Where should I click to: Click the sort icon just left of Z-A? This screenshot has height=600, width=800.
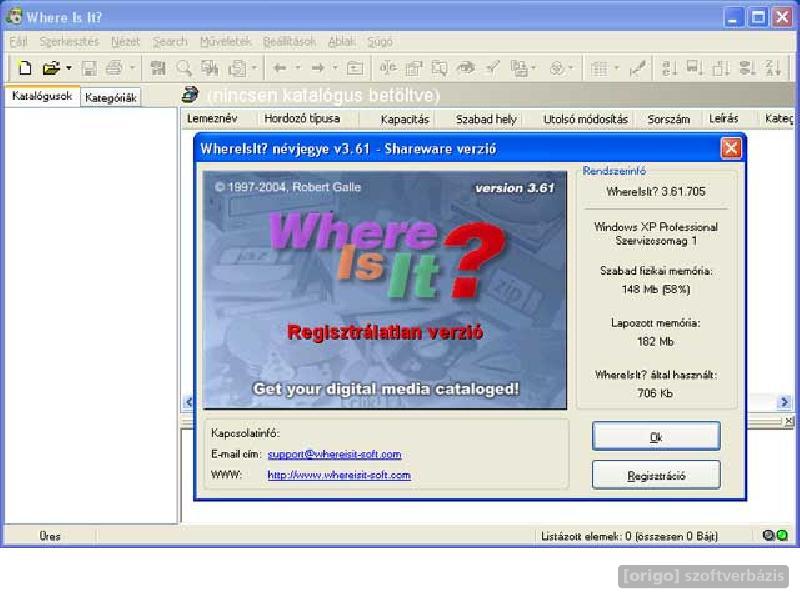click(x=747, y=67)
